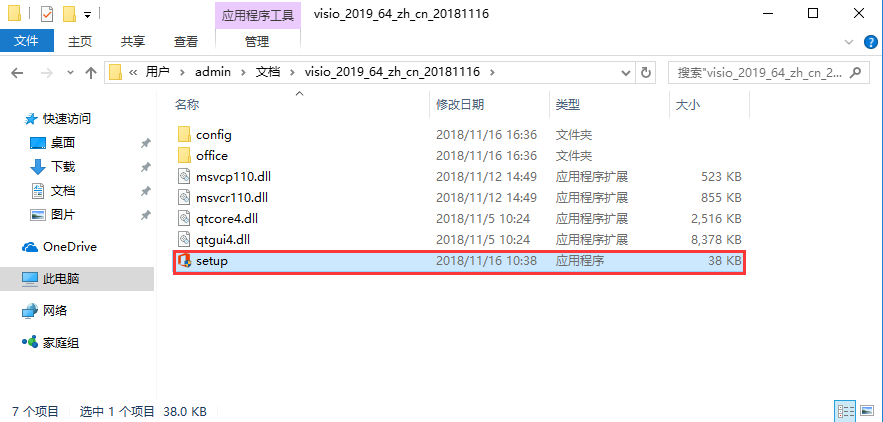This screenshot has height=422, width=883.
Task: Expand the address bar history dropdown
Action: 626,72
